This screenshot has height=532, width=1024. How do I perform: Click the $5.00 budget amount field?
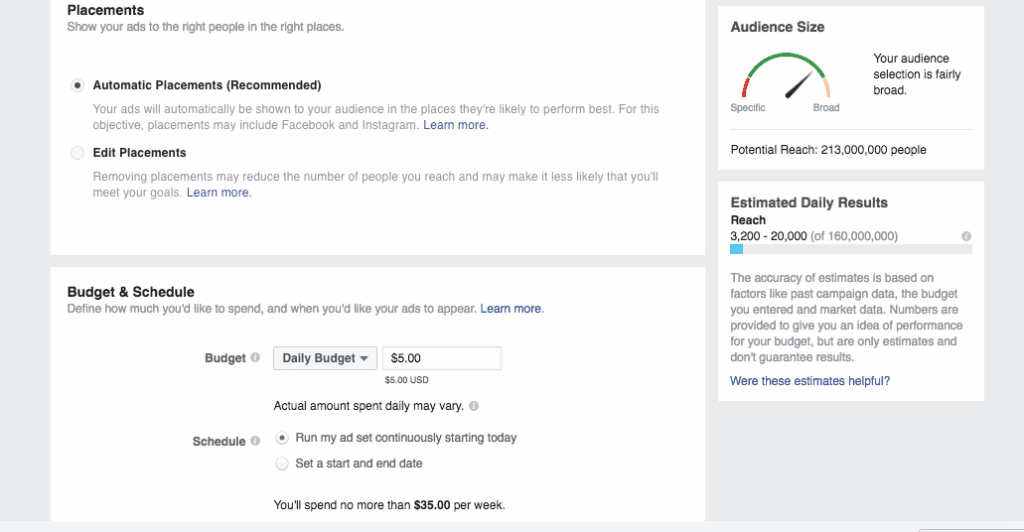[x=441, y=358]
